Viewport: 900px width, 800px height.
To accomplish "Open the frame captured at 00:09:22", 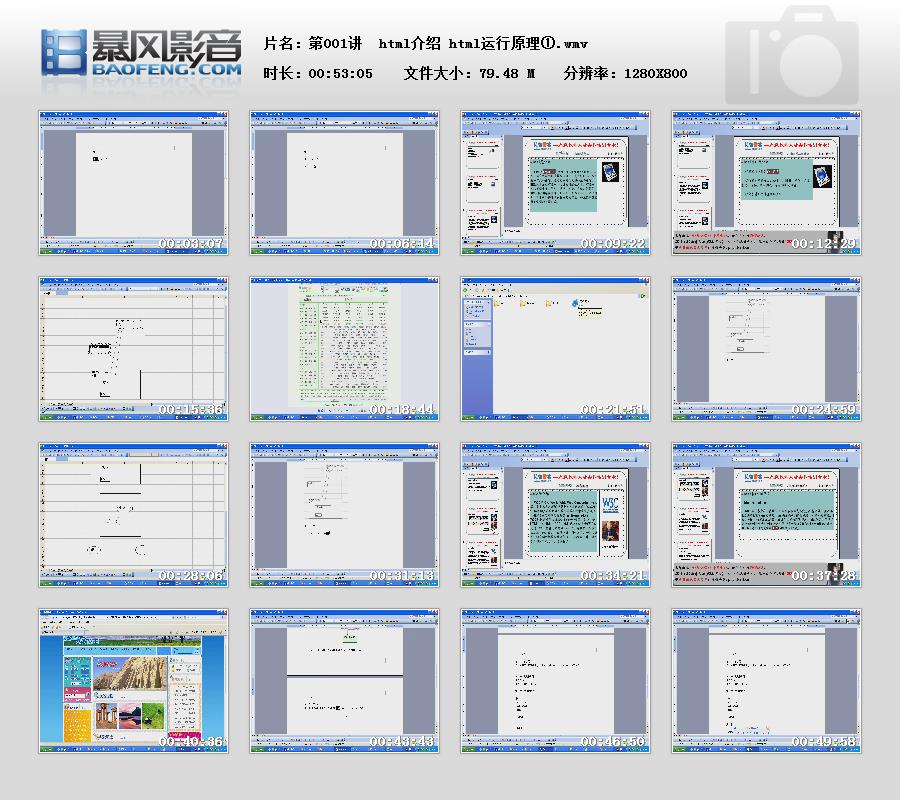I will pos(556,182).
